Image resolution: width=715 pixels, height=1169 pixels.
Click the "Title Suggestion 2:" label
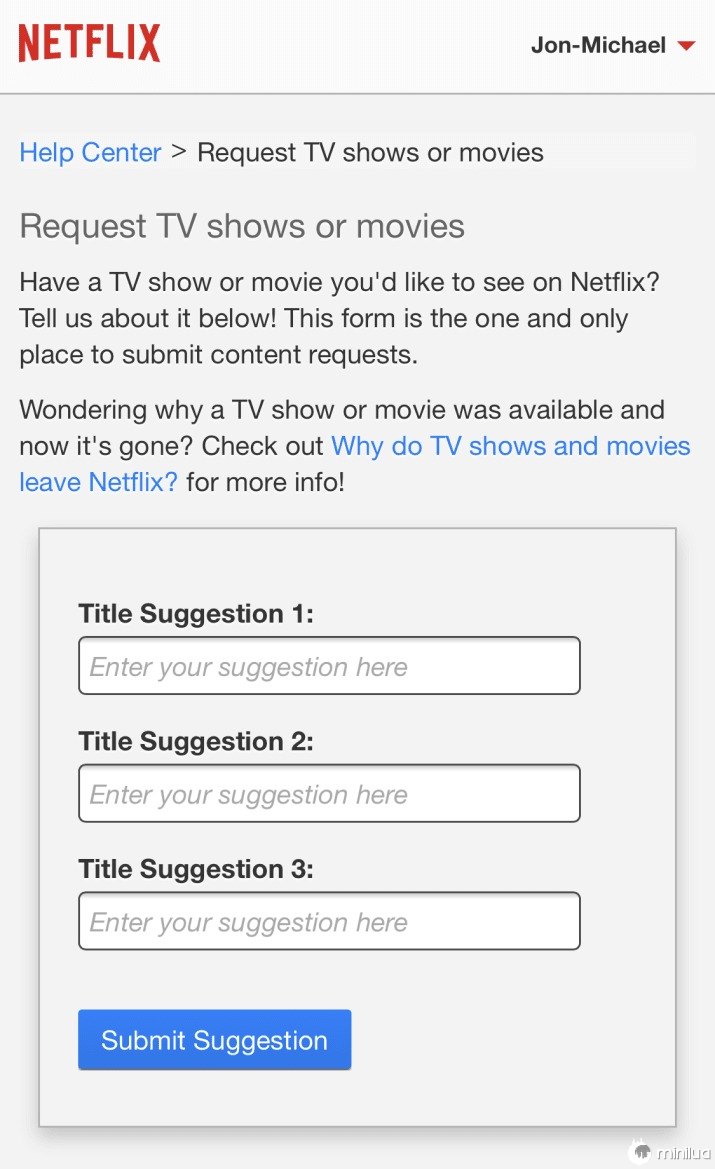(x=196, y=742)
